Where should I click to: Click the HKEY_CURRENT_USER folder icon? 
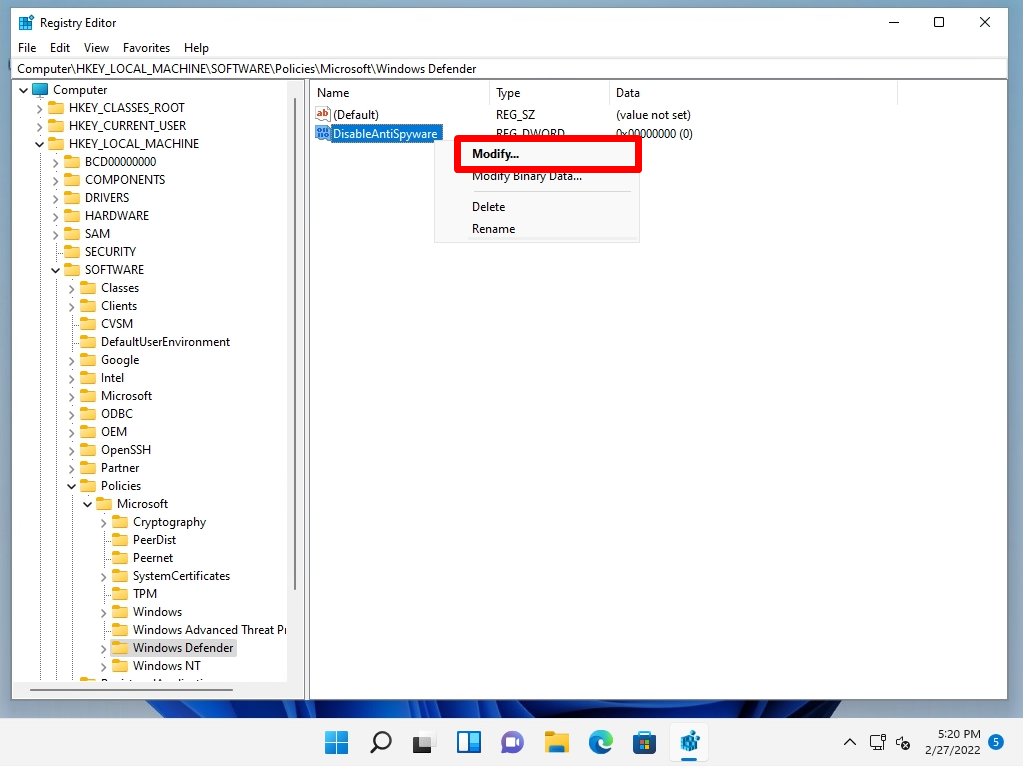[56, 125]
